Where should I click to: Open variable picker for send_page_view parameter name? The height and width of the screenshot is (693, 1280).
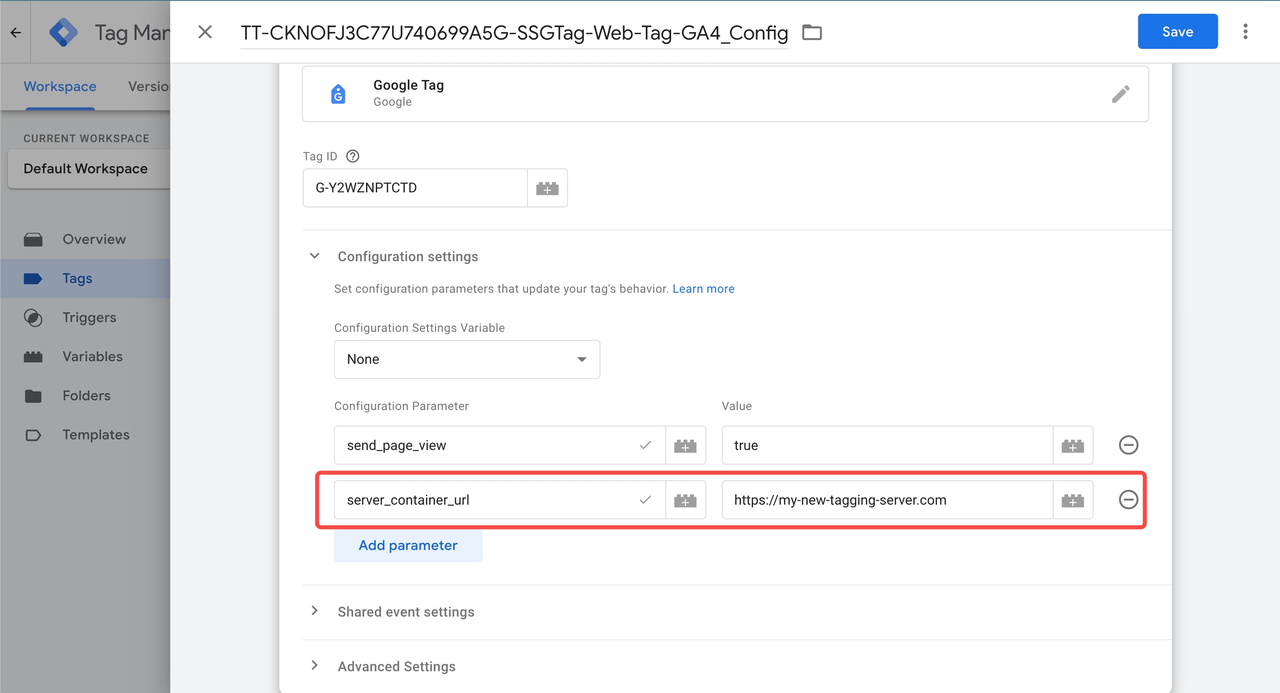[x=685, y=446]
